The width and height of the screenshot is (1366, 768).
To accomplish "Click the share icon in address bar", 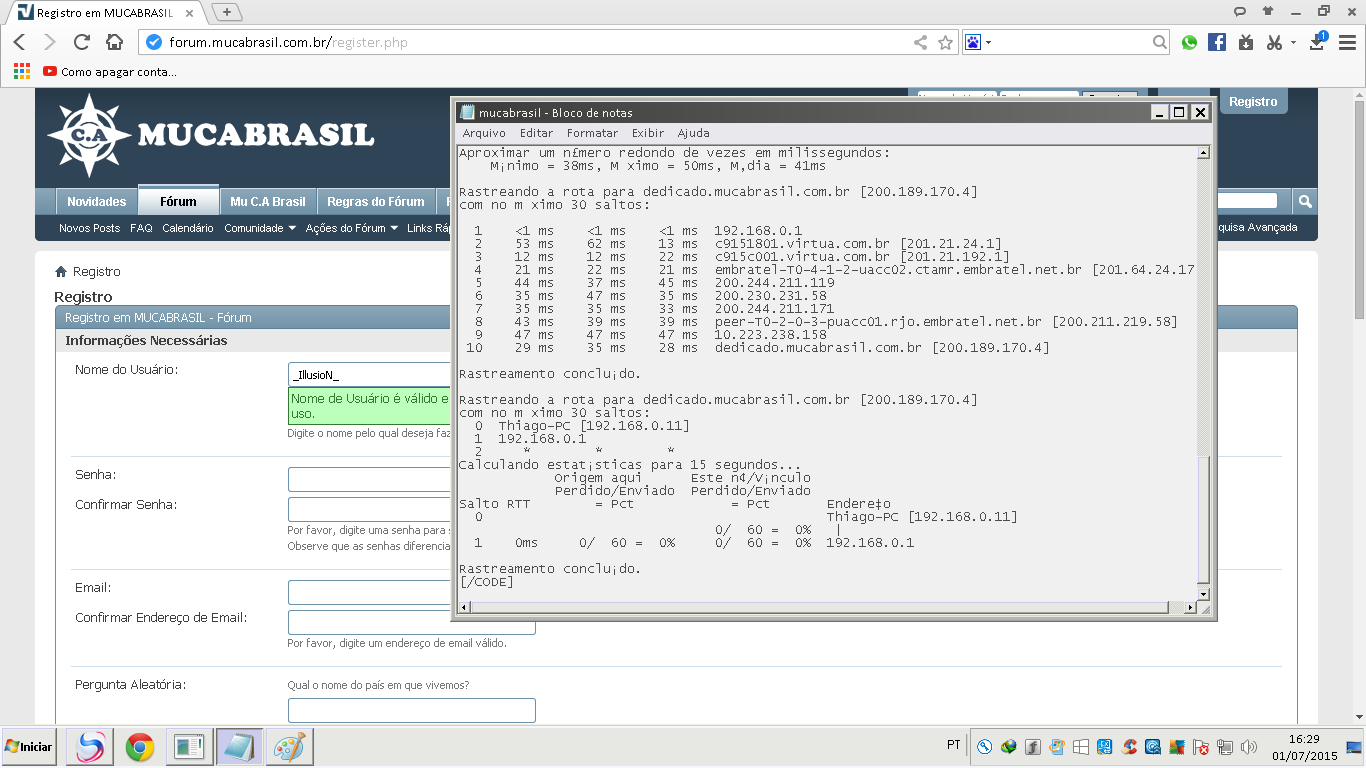I will [920, 42].
